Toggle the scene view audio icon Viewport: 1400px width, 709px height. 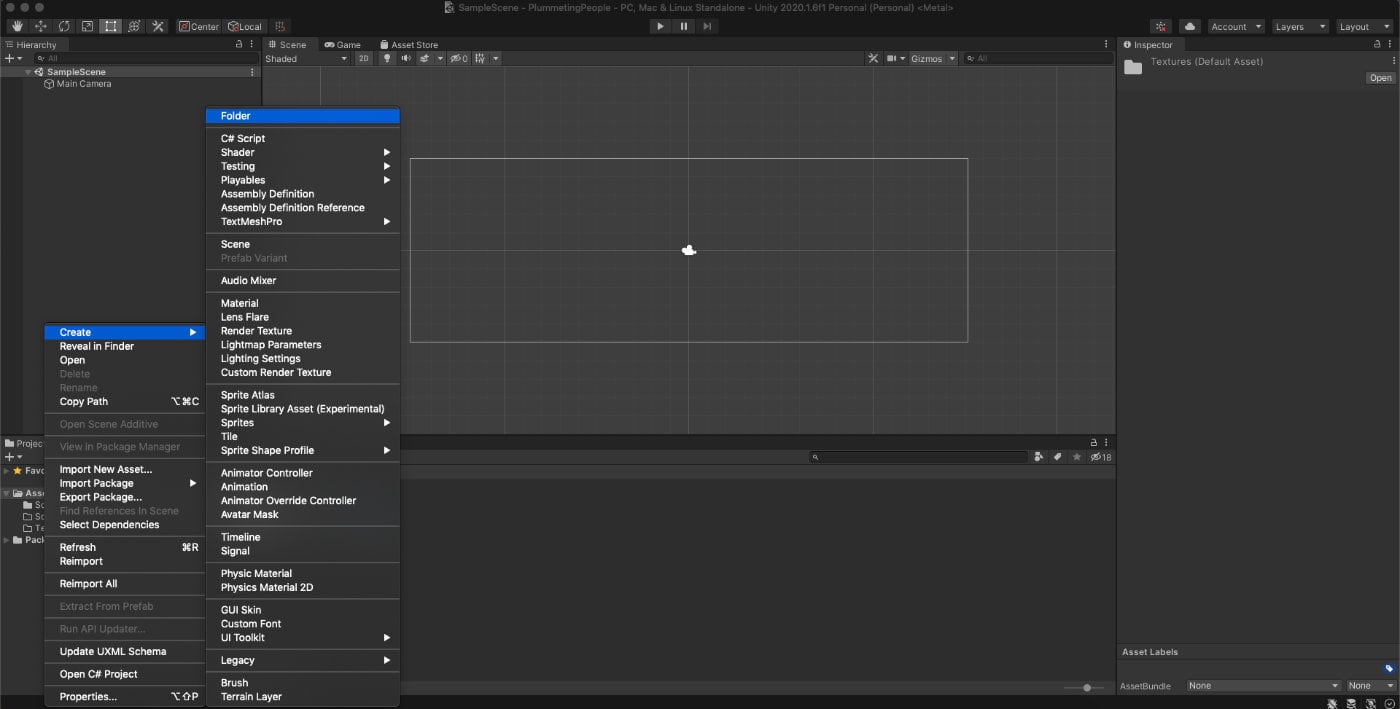(x=406, y=58)
